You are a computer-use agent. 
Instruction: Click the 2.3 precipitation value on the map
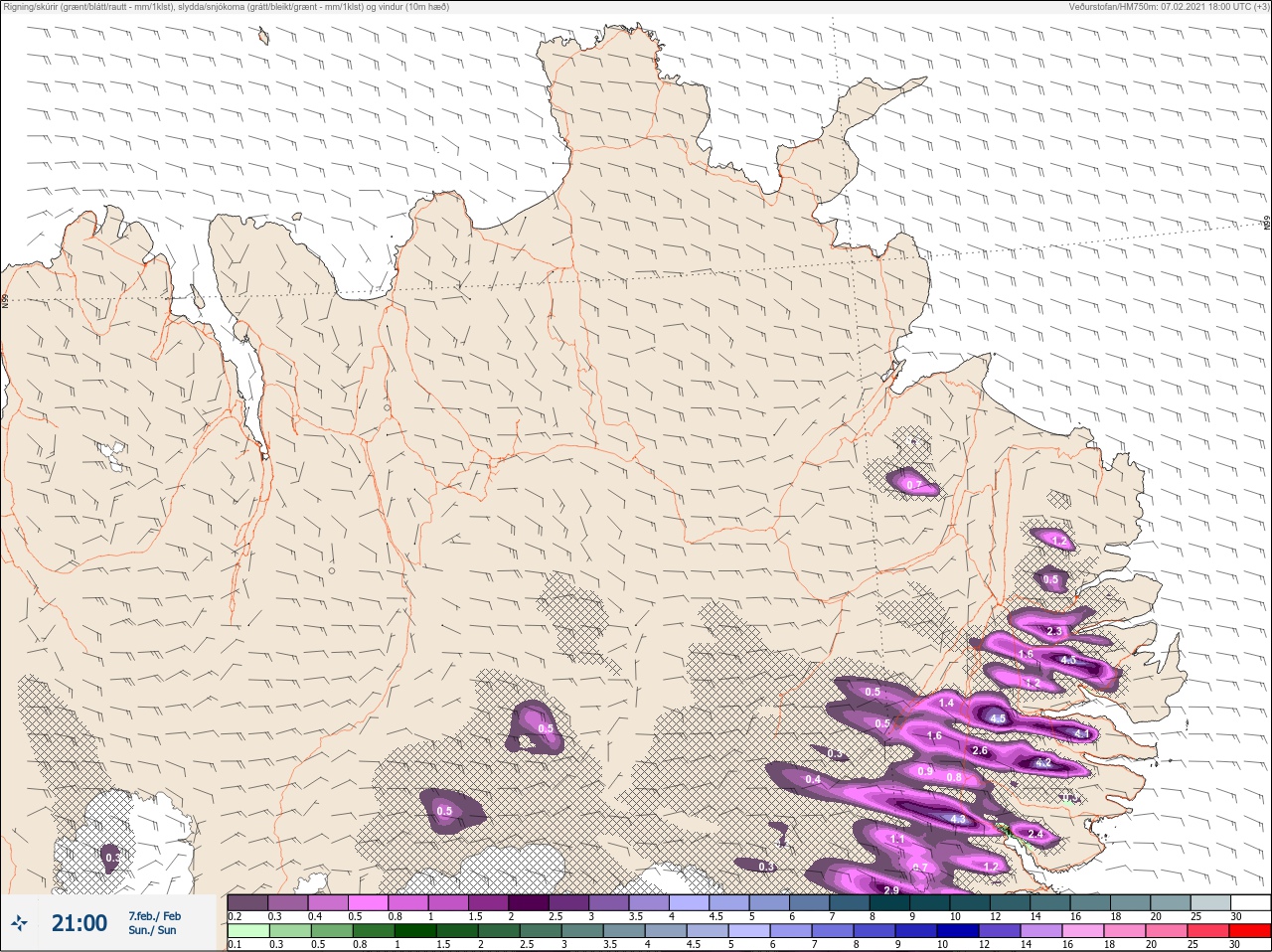(1054, 631)
